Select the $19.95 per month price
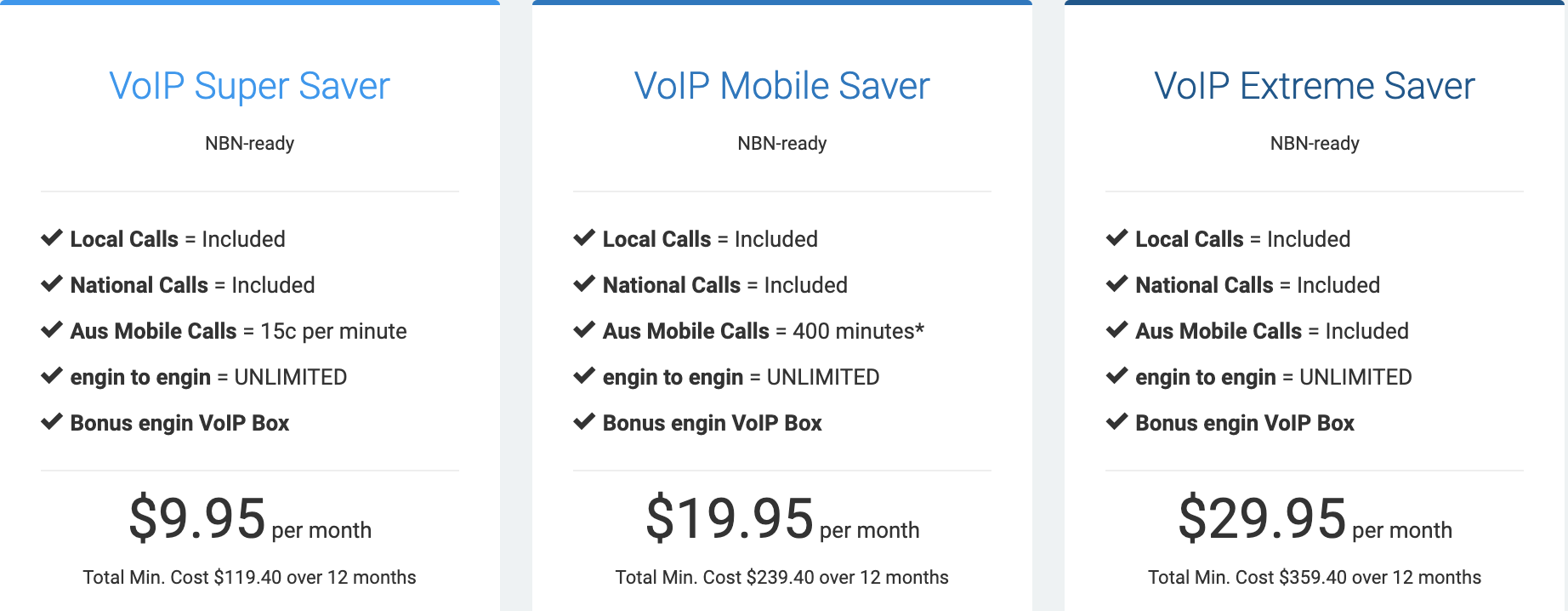Screen dimensions: 1568x611 point(782,519)
